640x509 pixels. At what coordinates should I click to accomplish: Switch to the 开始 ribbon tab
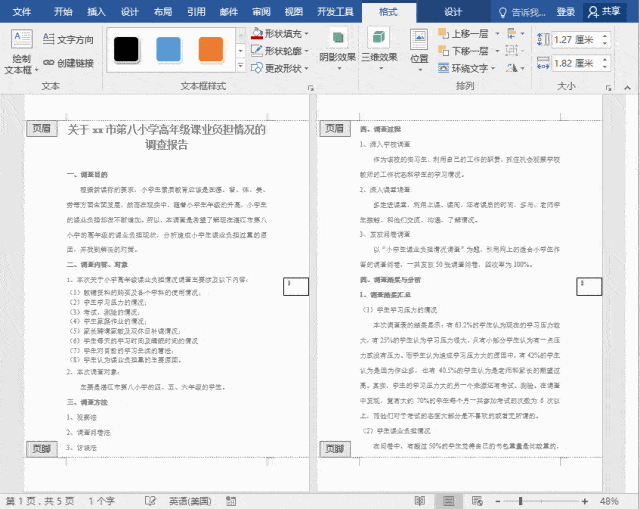pos(63,11)
